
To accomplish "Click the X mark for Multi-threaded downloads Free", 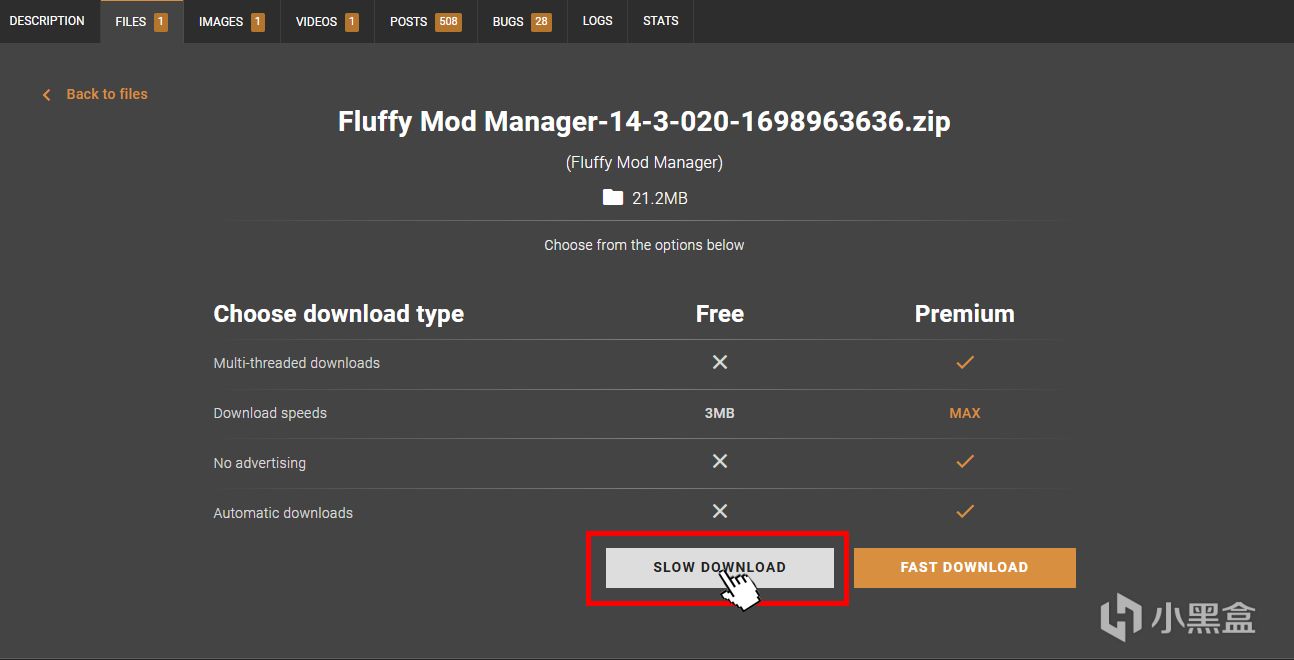I will tap(719, 362).
